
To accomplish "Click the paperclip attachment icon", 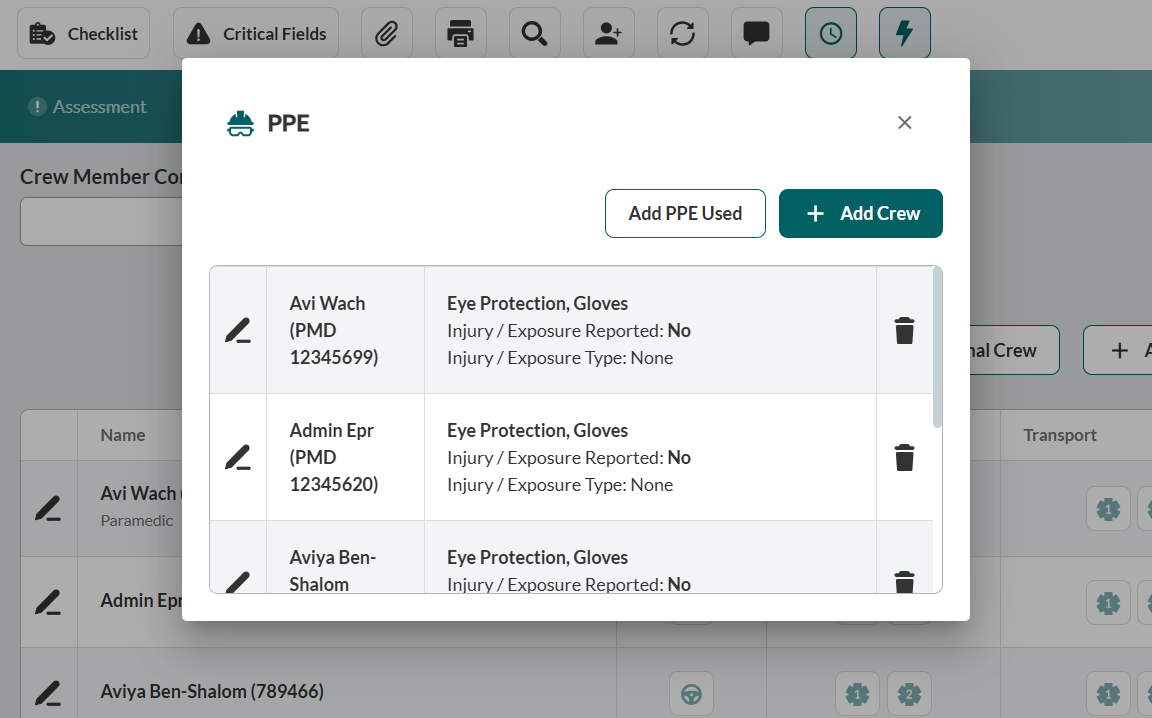I will (x=386, y=34).
